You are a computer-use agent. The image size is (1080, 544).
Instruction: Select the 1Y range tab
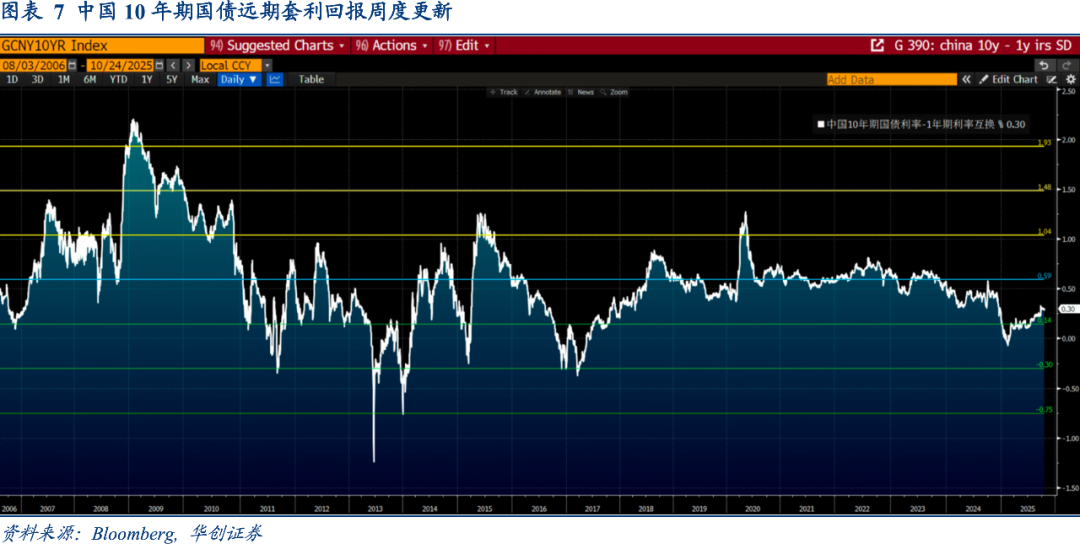[147, 79]
